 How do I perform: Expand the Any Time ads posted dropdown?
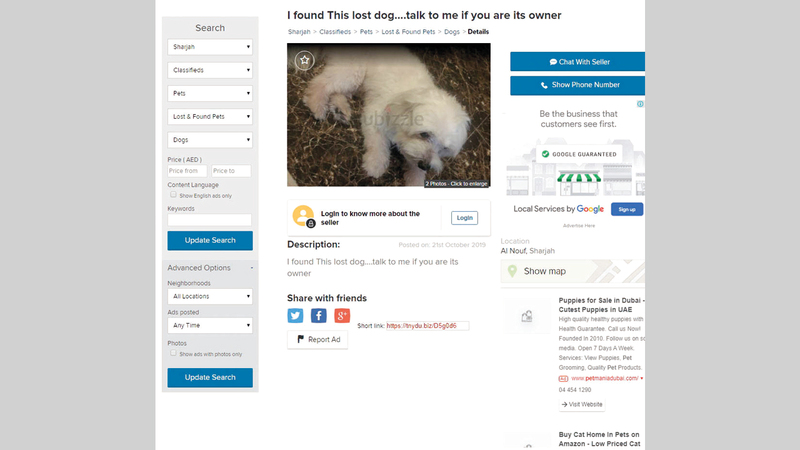(210, 325)
